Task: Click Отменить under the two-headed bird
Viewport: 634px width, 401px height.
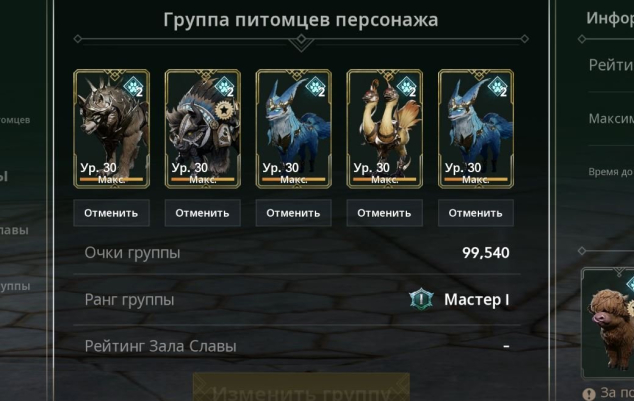Action: (x=385, y=213)
